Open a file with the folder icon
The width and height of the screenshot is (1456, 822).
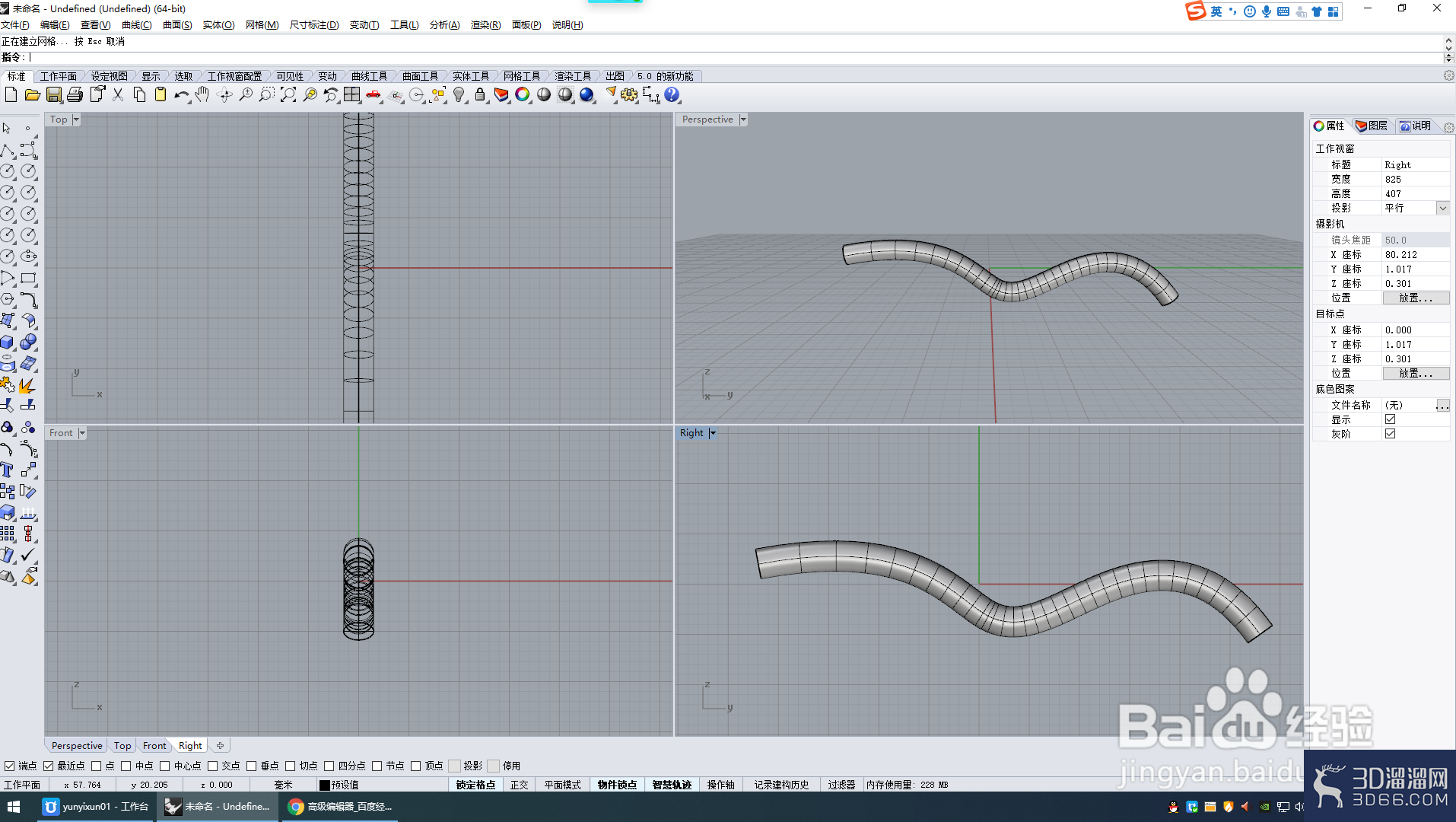(x=32, y=94)
